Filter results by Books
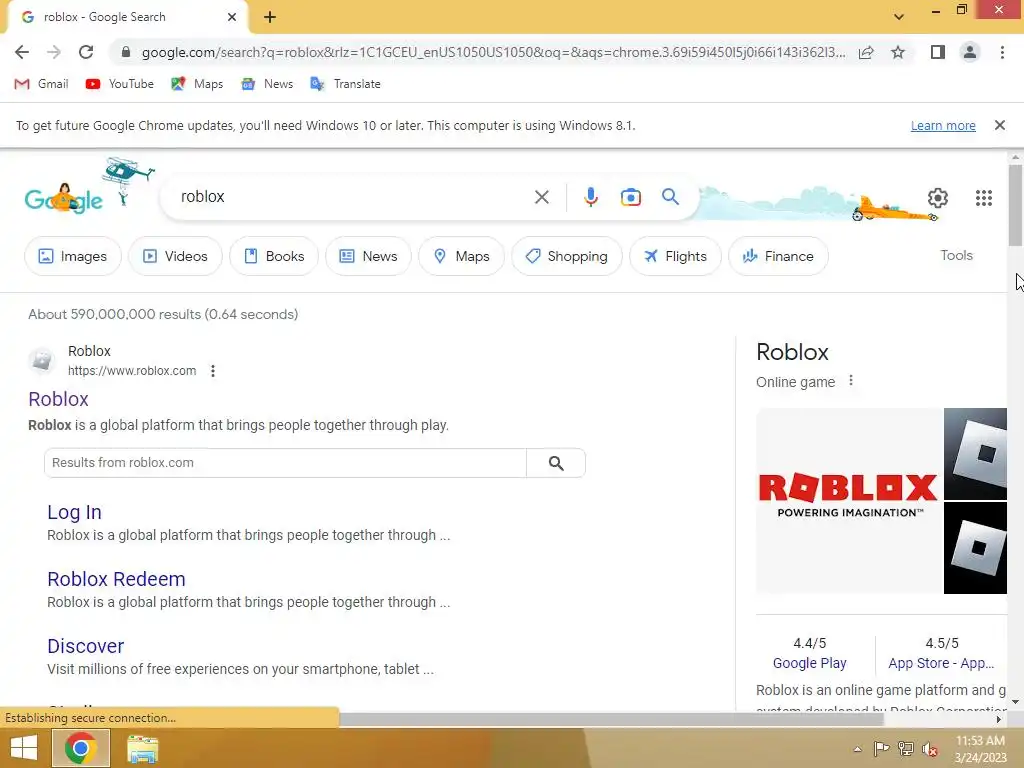This screenshot has width=1024, height=768. [274, 256]
